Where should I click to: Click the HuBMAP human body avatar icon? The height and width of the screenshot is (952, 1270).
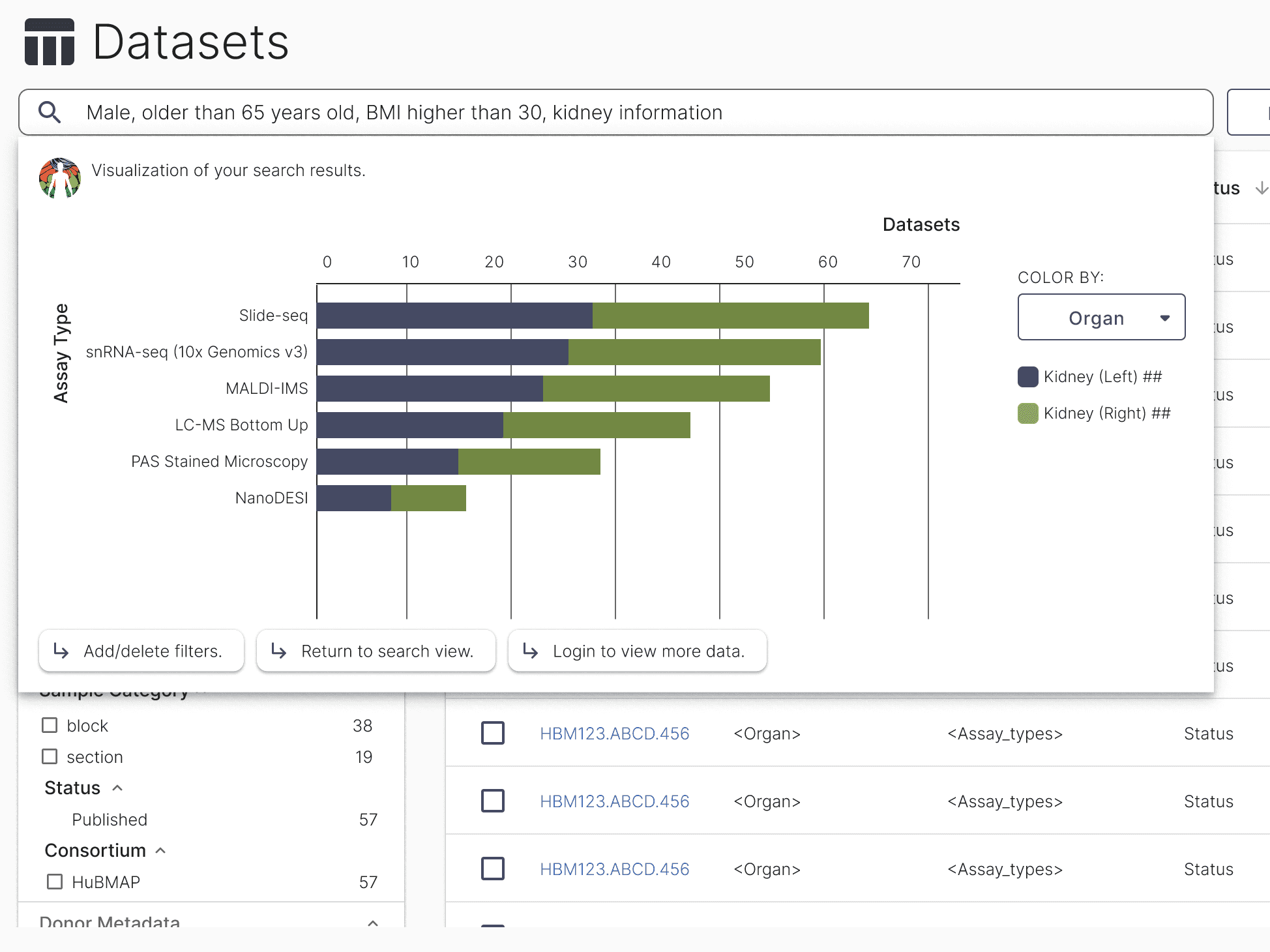click(60, 177)
